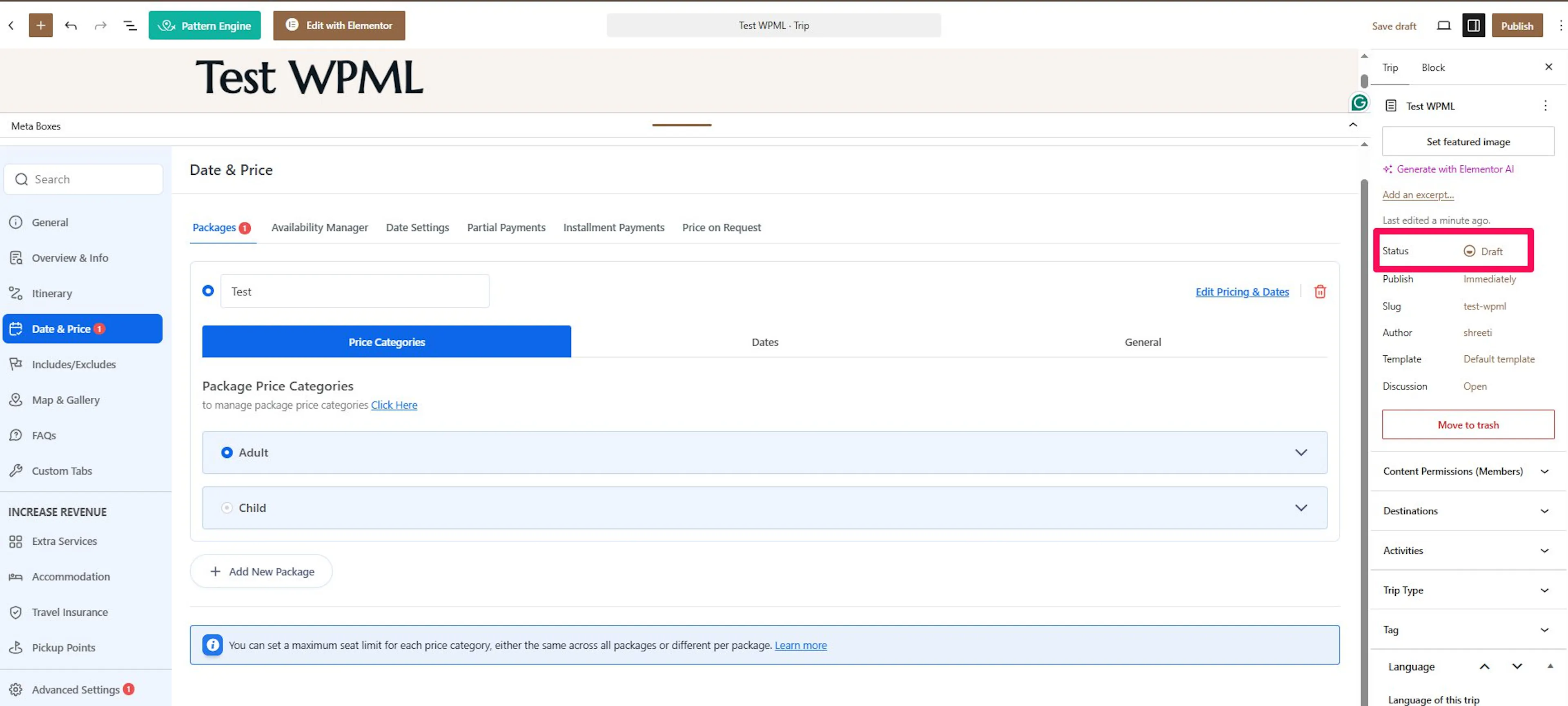The image size is (1568, 706).
Task: Click Add New Package button
Action: click(x=261, y=572)
